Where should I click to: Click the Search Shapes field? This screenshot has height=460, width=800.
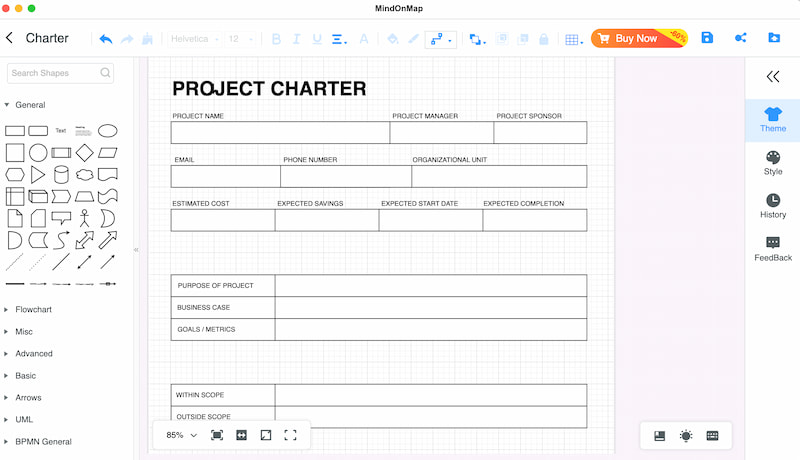pyautogui.click(x=60, y=73)
